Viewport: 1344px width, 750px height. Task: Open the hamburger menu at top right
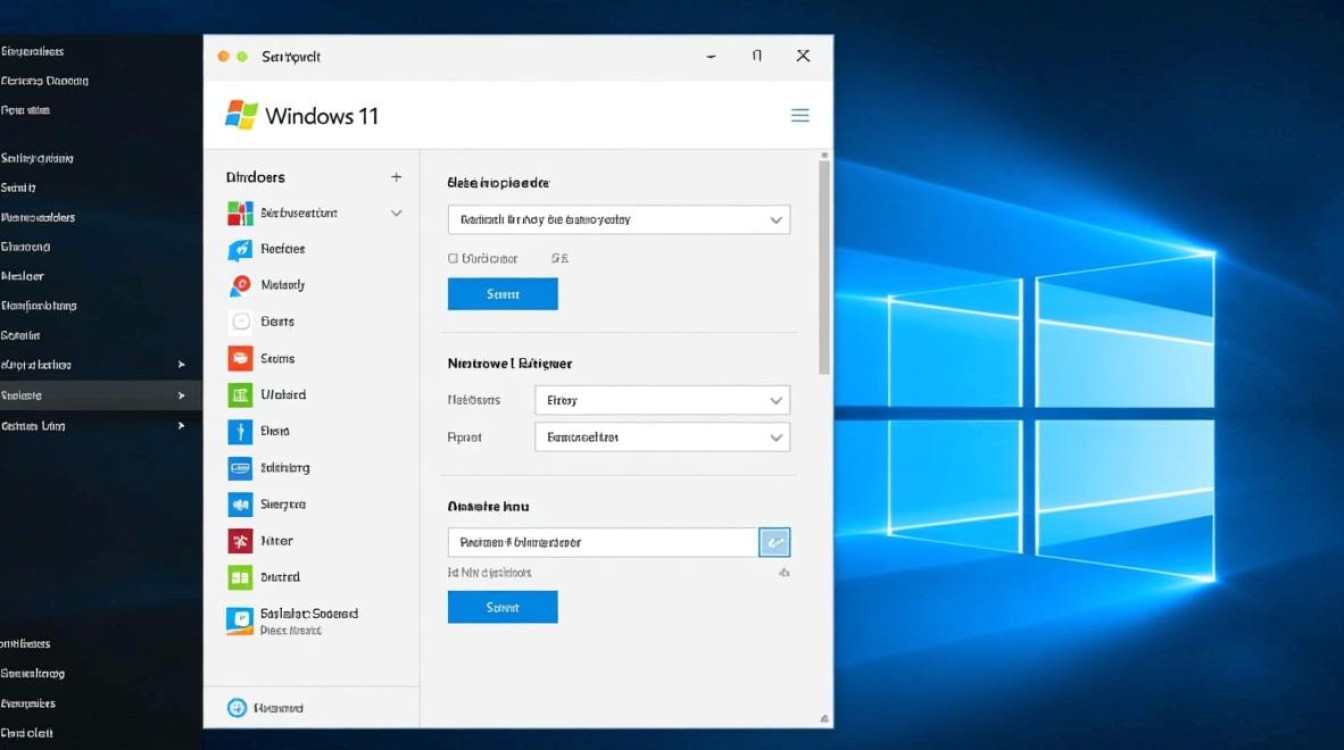pos(800,115)
